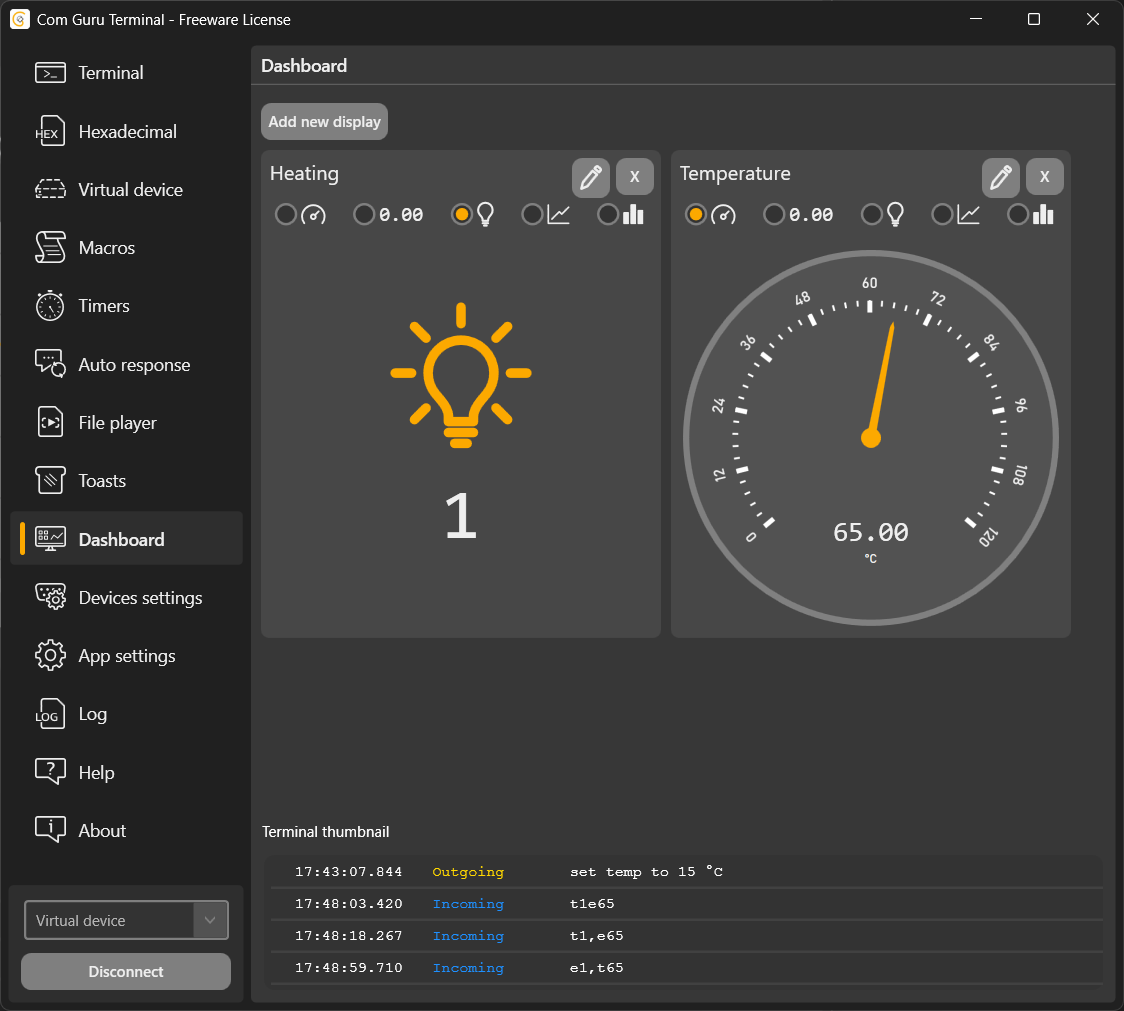Click the Add new display button
This screenshot has width=1124, height=1011.
tap(324, 122)
